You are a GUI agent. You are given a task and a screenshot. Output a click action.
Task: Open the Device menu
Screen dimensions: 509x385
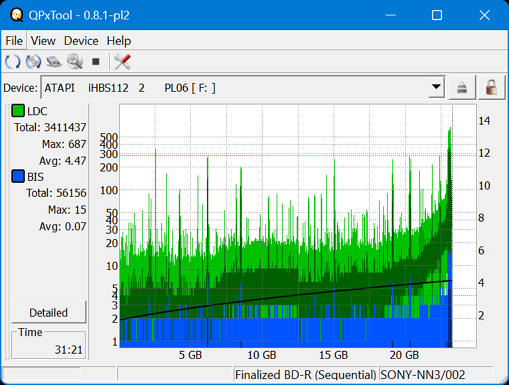[81, 41]
